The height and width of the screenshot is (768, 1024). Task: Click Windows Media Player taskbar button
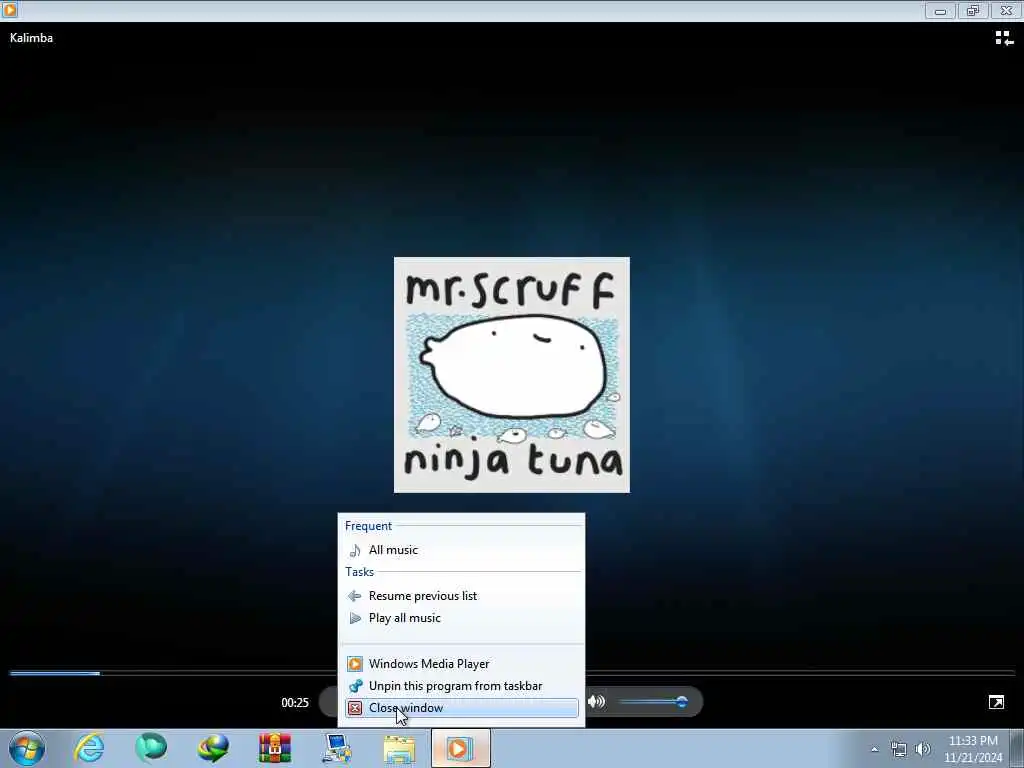(x=460, y=748)
